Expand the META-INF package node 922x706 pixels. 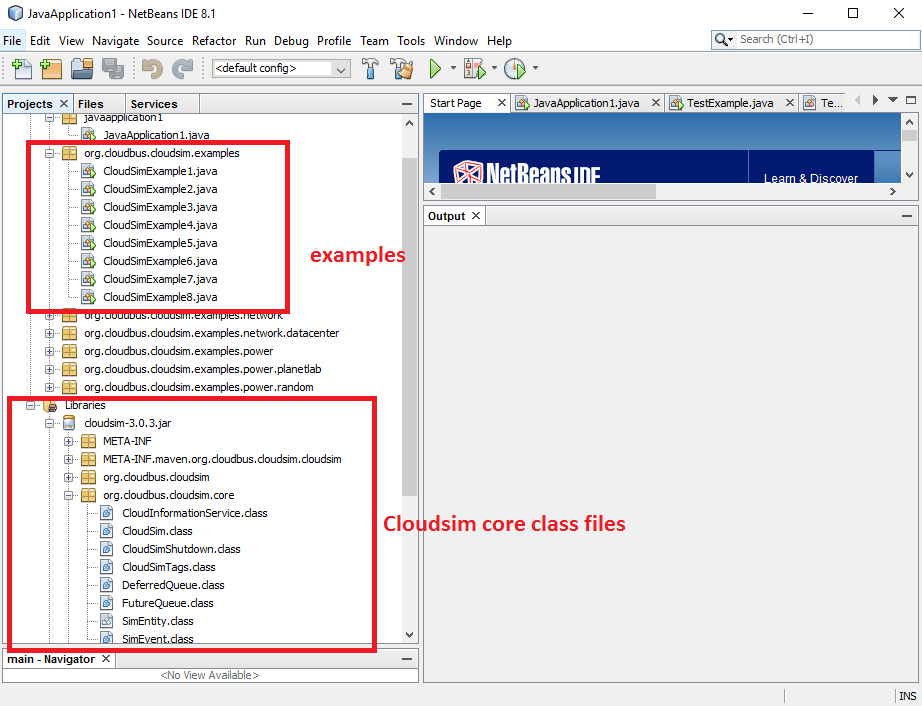point(68,441)
